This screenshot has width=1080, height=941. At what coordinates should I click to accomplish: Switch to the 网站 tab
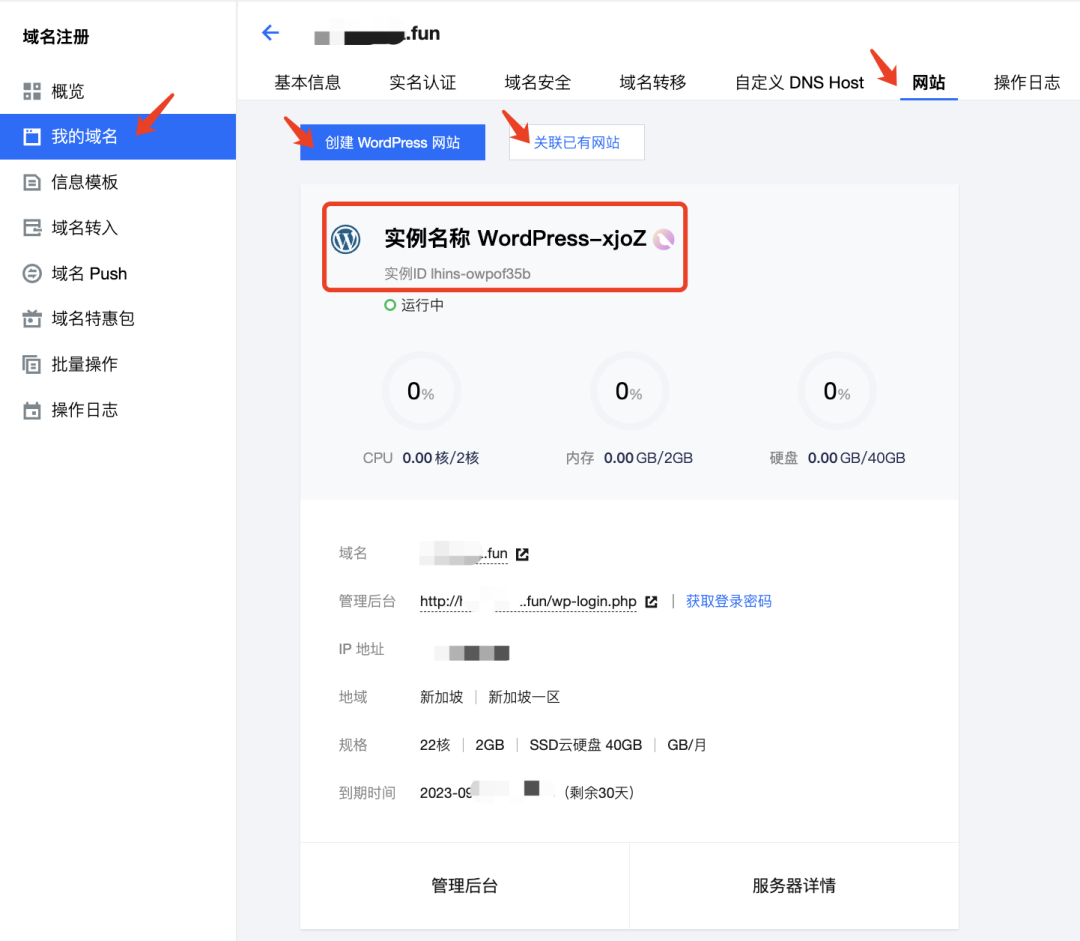(928, 82)
